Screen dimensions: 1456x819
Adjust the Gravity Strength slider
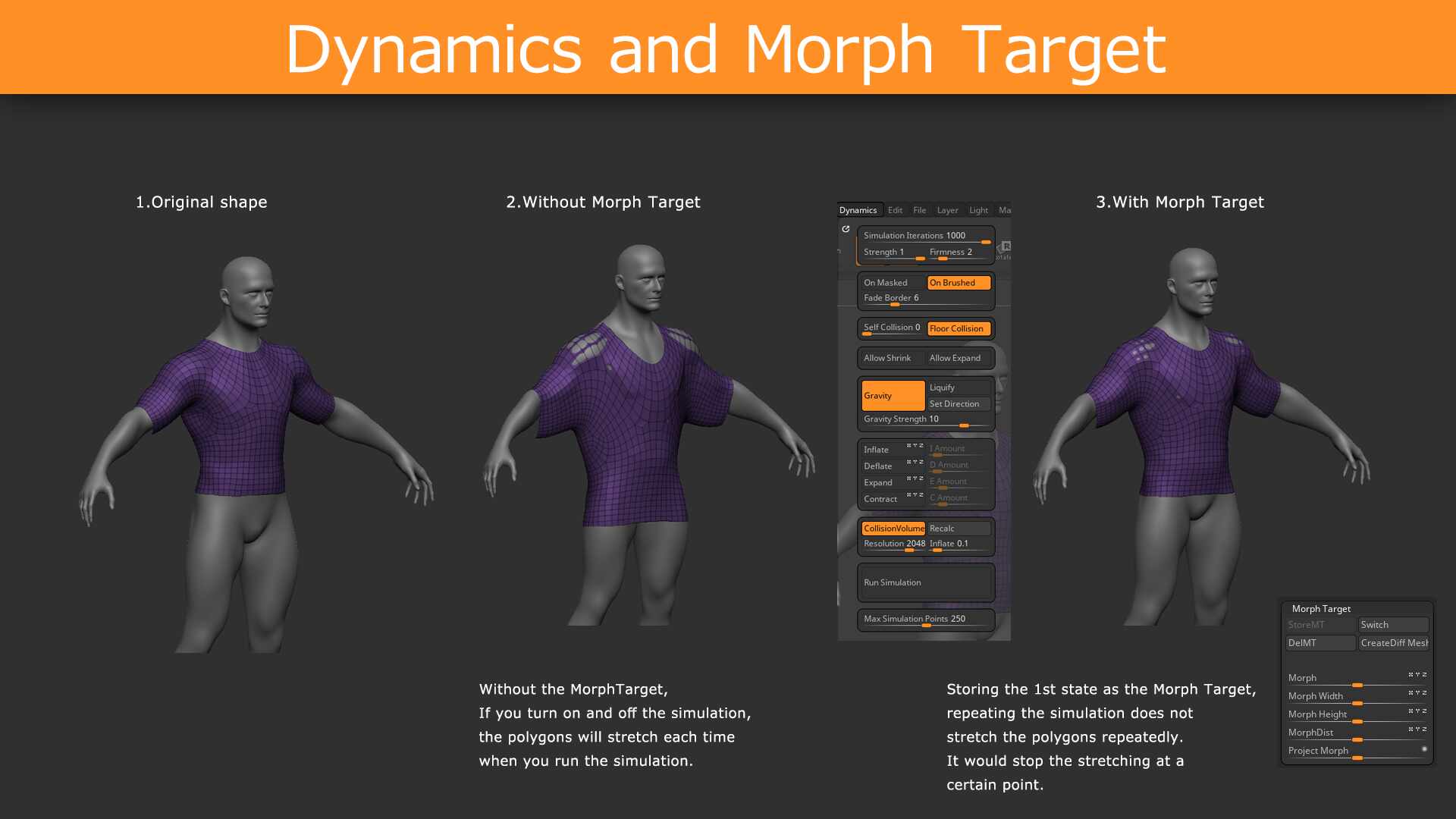[x=964, y=425]
